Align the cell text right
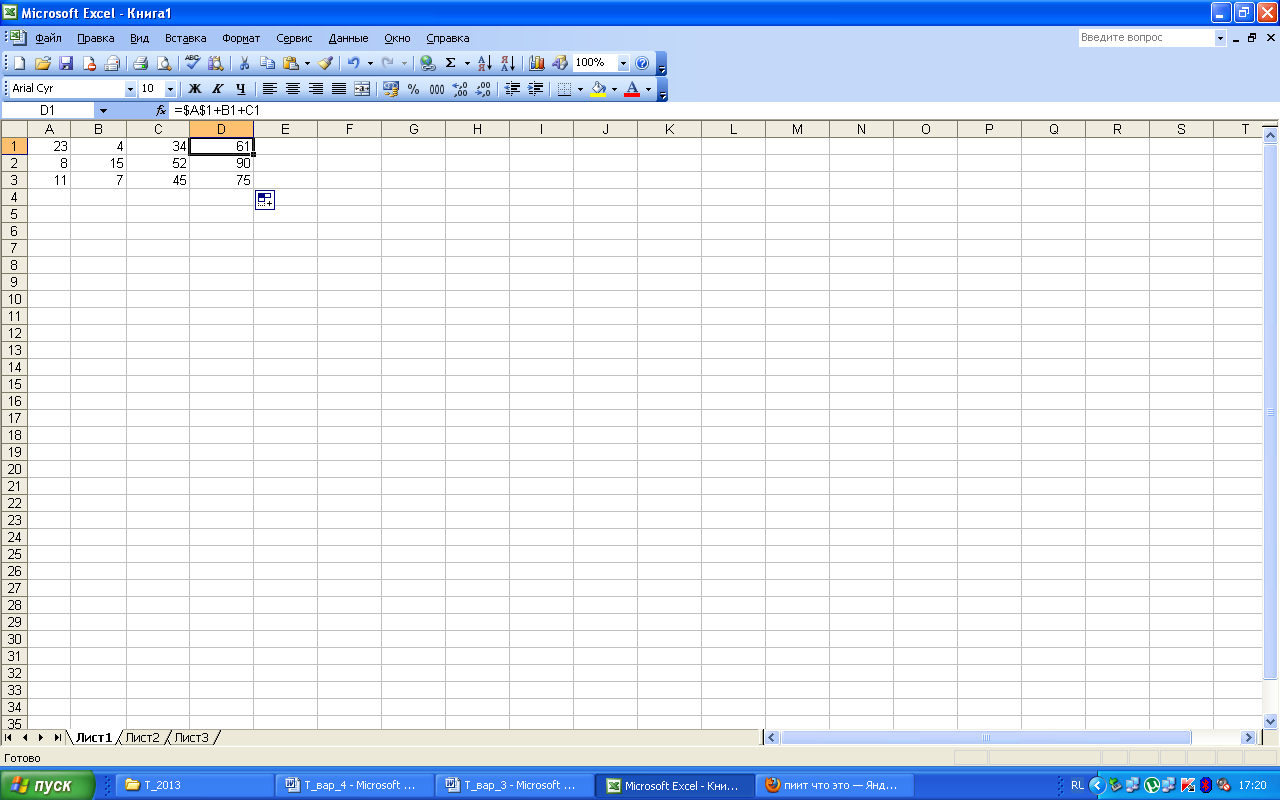Screen dimensions: 1280x800 [x=316, y=89]
